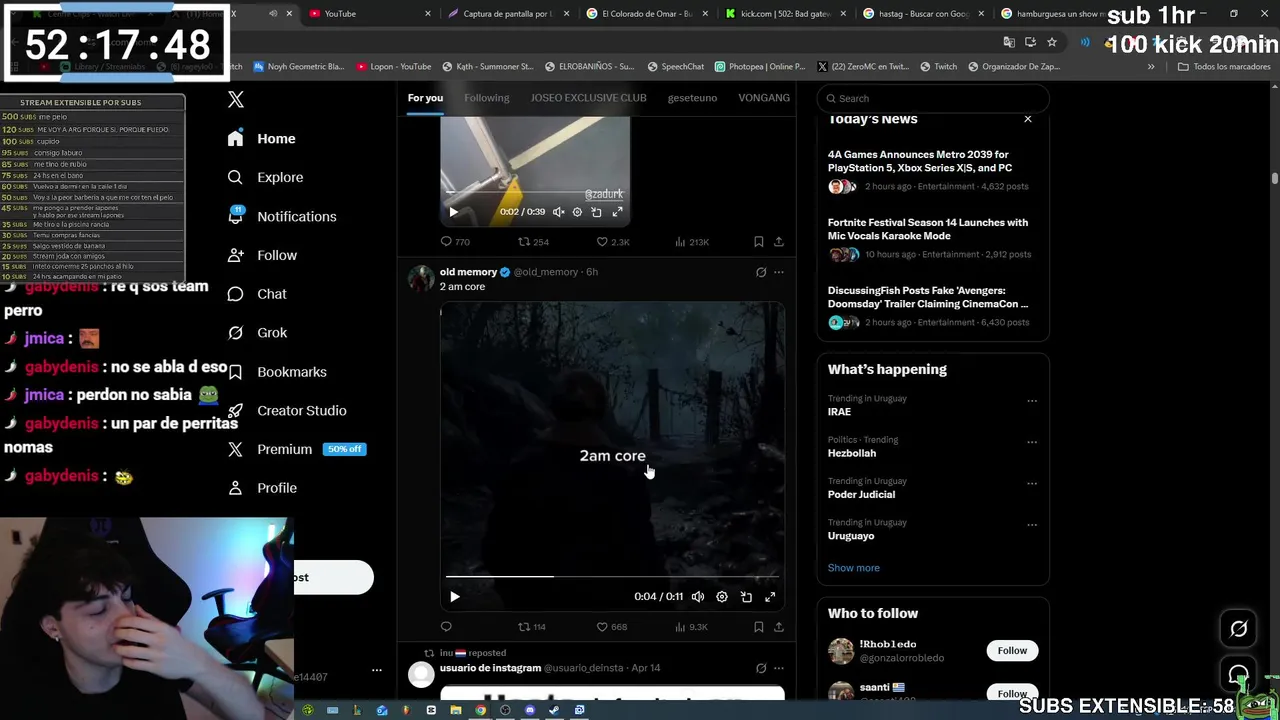Screen dimensions: 1280x720
Task: Follow the !Rhobledo account
Action: click(1012, 651)
